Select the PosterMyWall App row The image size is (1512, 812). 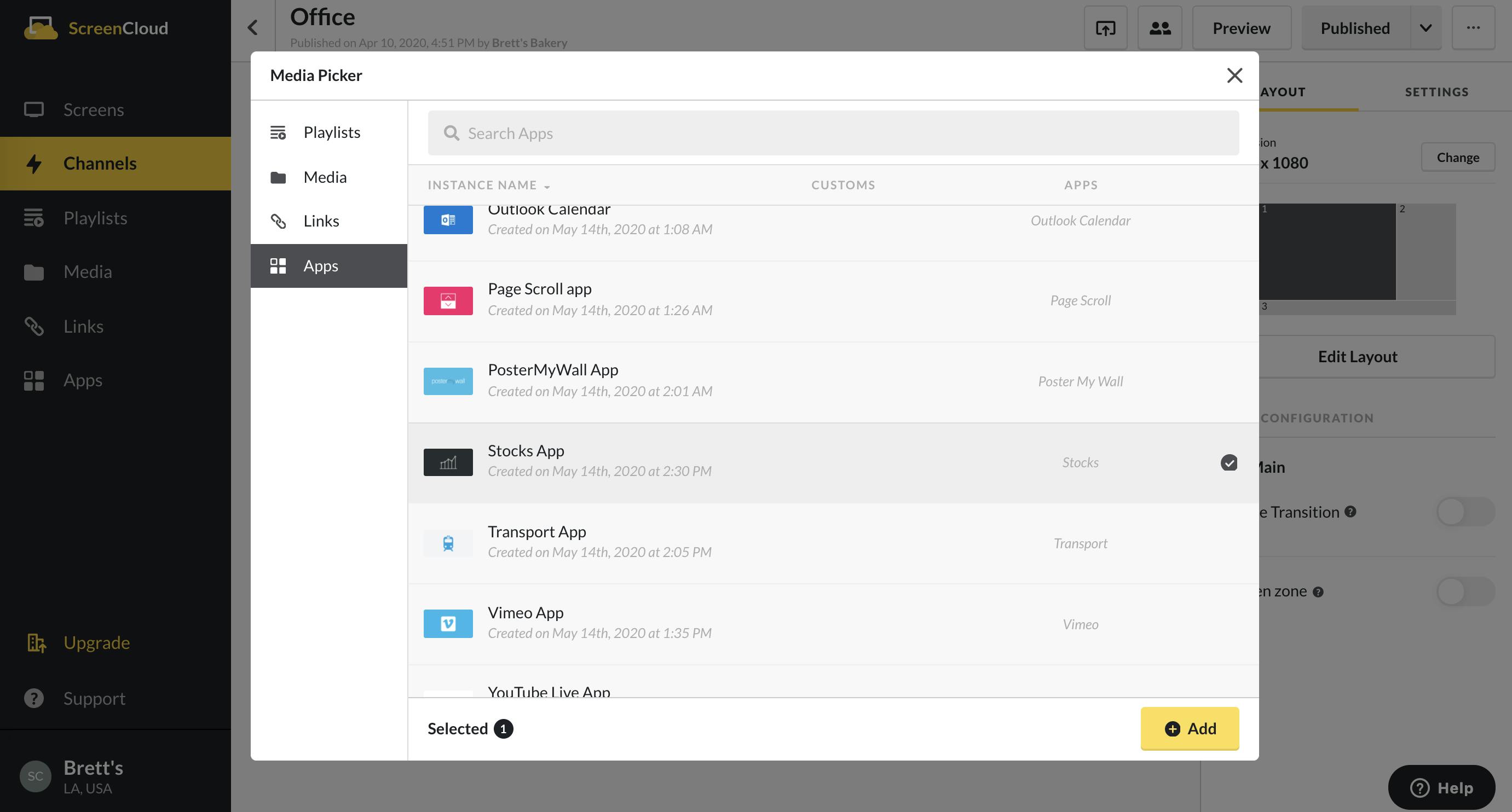(833, 382)
